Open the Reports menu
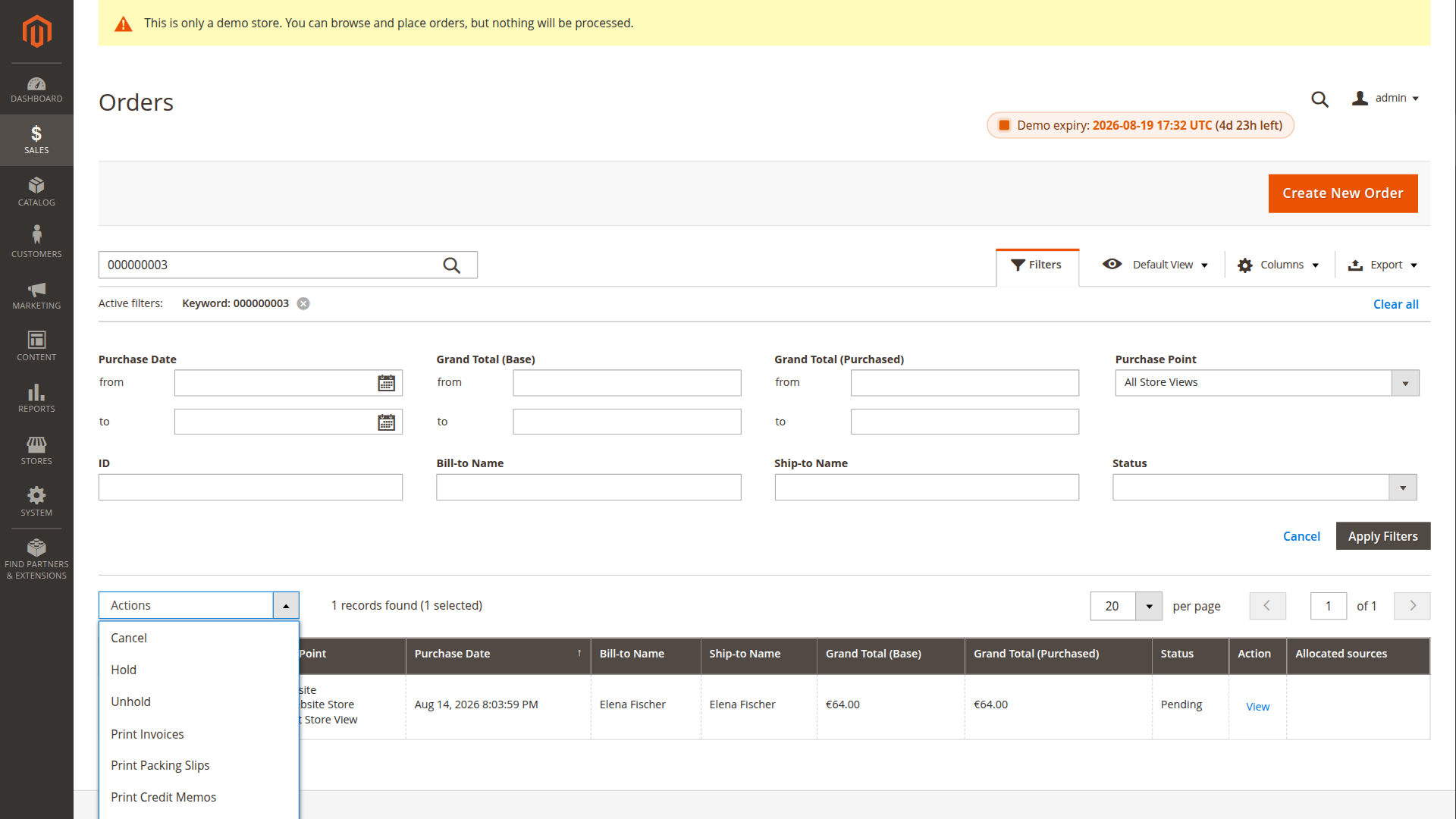 [x=36, y=398]
